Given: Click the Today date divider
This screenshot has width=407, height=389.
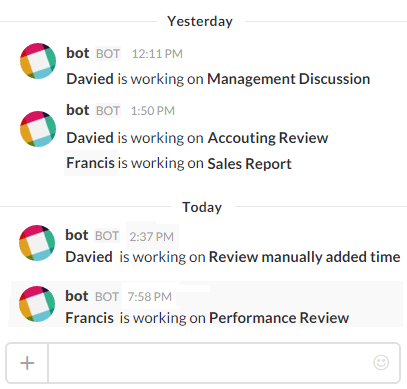Looking at the screenshot, I should click(x=202, y=207).
